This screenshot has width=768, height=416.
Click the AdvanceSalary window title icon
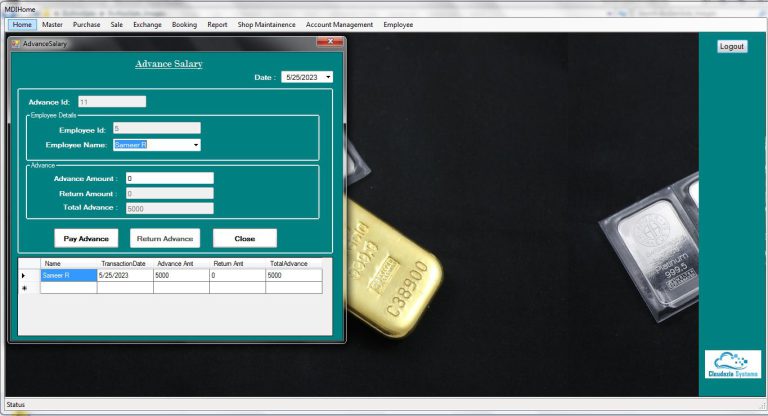16,44
